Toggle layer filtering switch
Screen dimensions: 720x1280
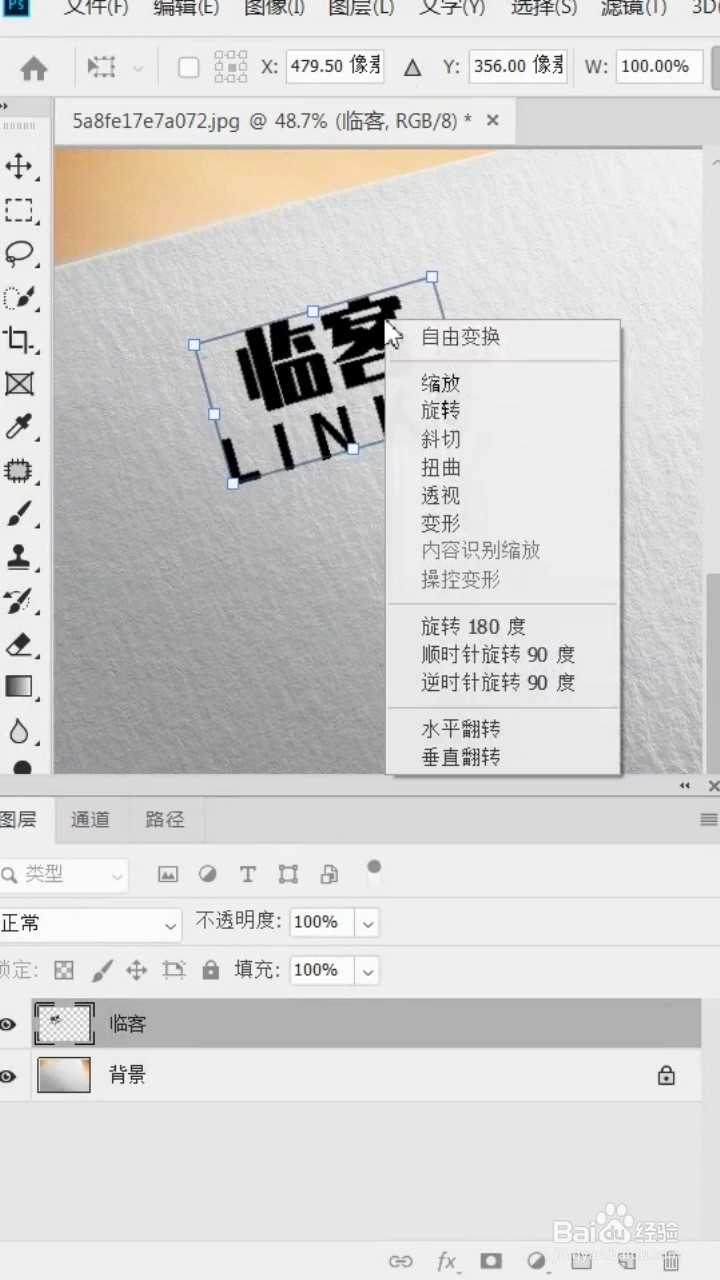click(374, 870)
